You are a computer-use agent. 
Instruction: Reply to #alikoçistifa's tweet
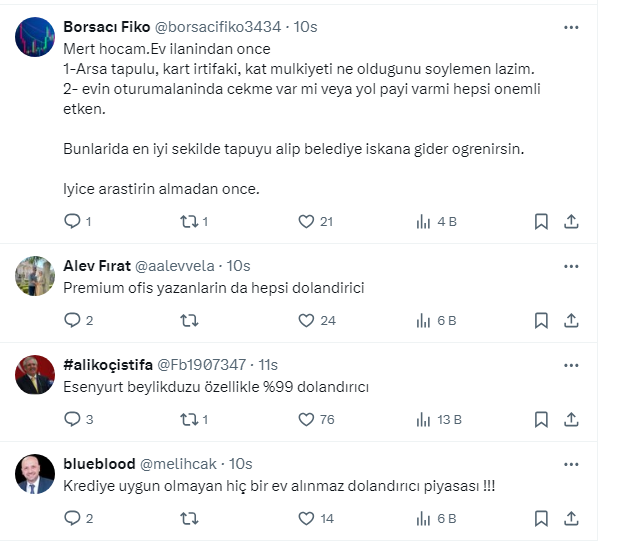click(x=71, y=419)
